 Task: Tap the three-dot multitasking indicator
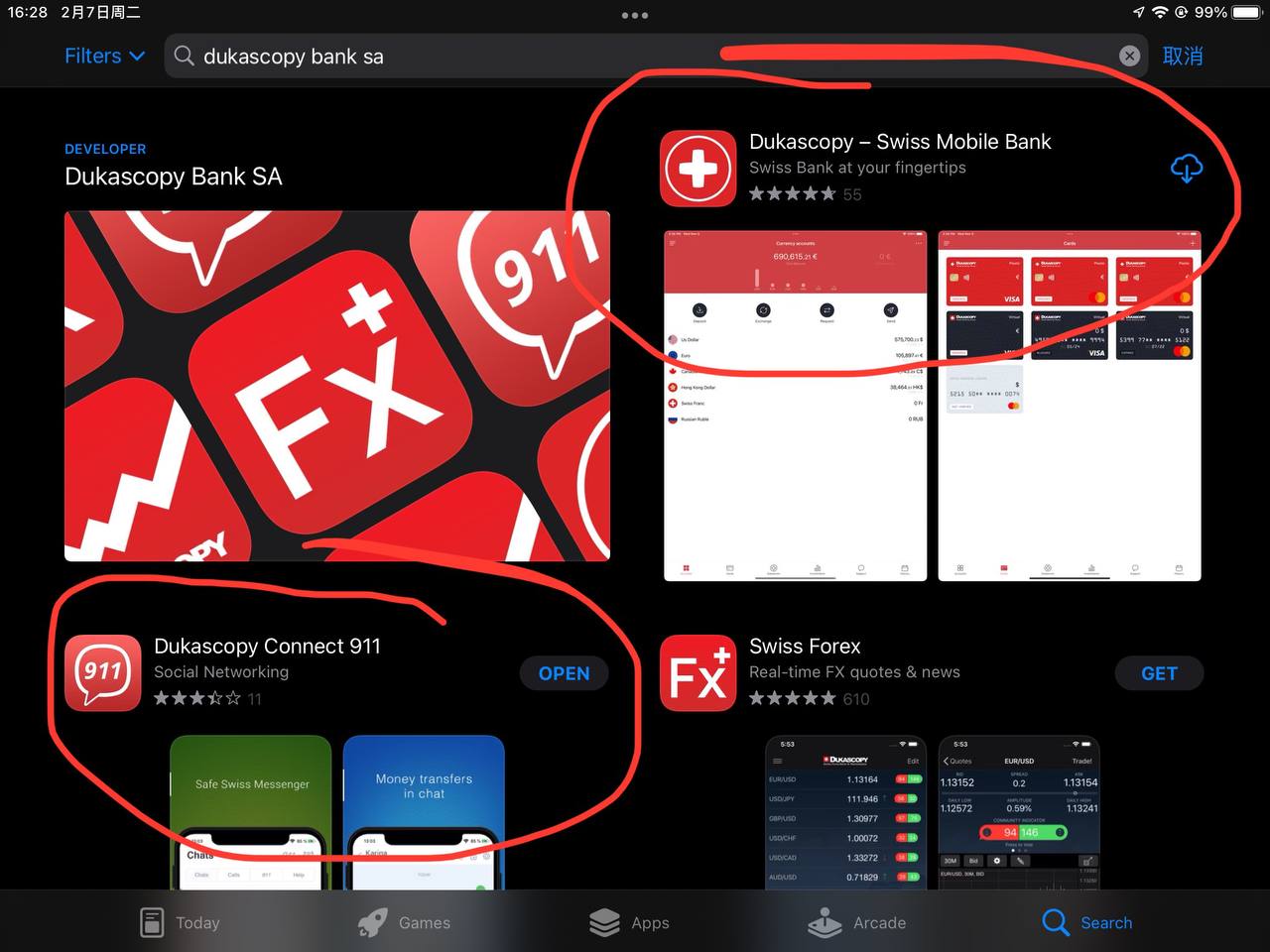click(x=634, y=15)
